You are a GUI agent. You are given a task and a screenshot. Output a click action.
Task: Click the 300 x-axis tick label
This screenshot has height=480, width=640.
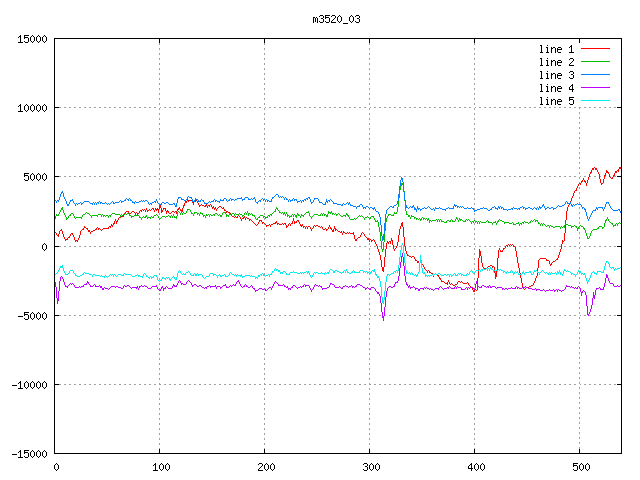pyautogui.click(x=370, y=467)
